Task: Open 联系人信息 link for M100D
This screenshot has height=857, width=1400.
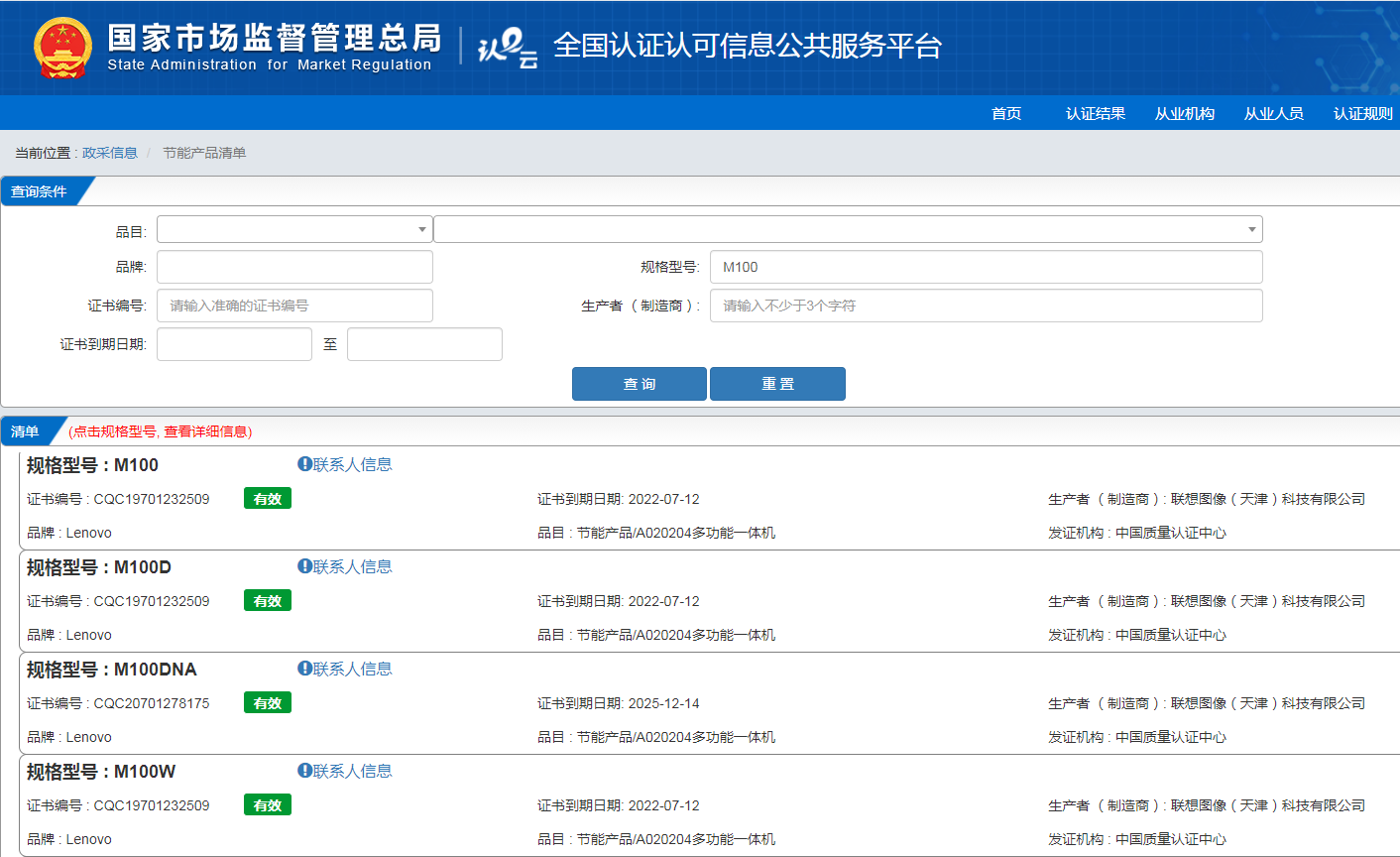Action: coord(353,566)
